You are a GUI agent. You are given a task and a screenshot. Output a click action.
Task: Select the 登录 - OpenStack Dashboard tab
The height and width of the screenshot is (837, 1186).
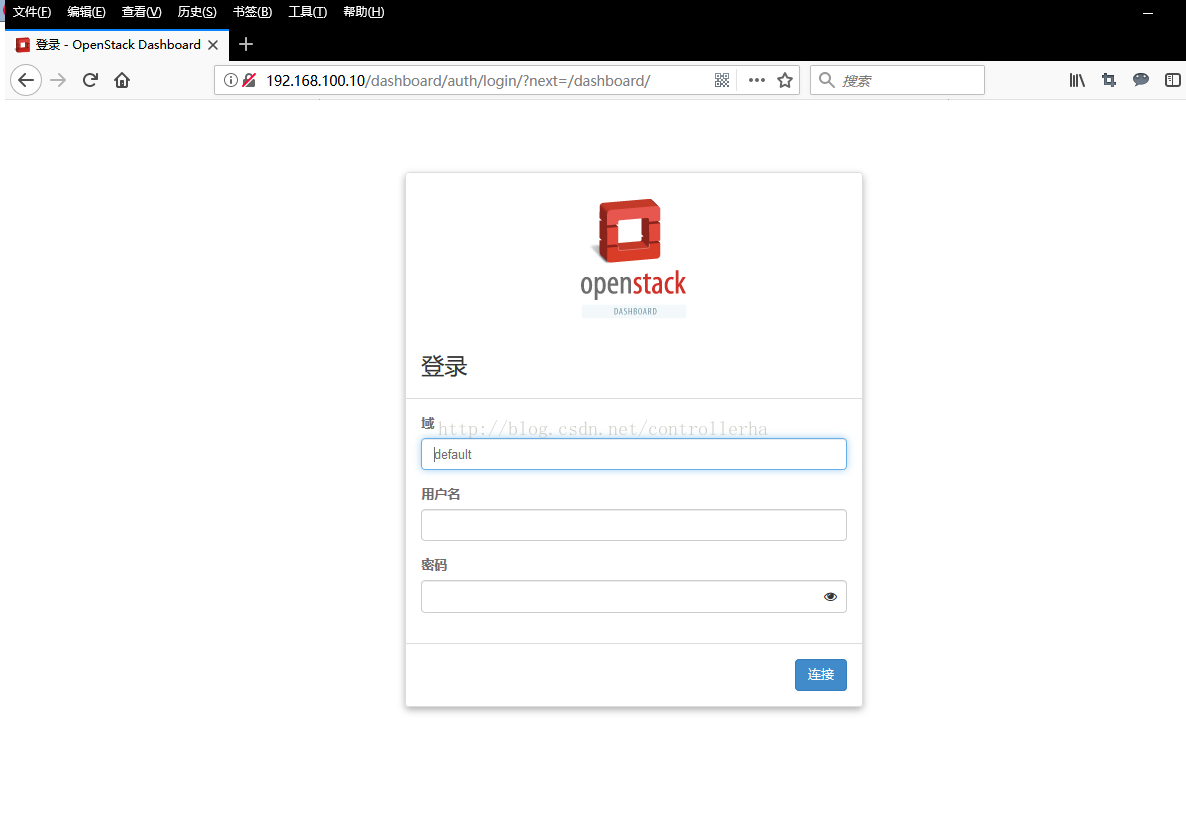(117, 45)
